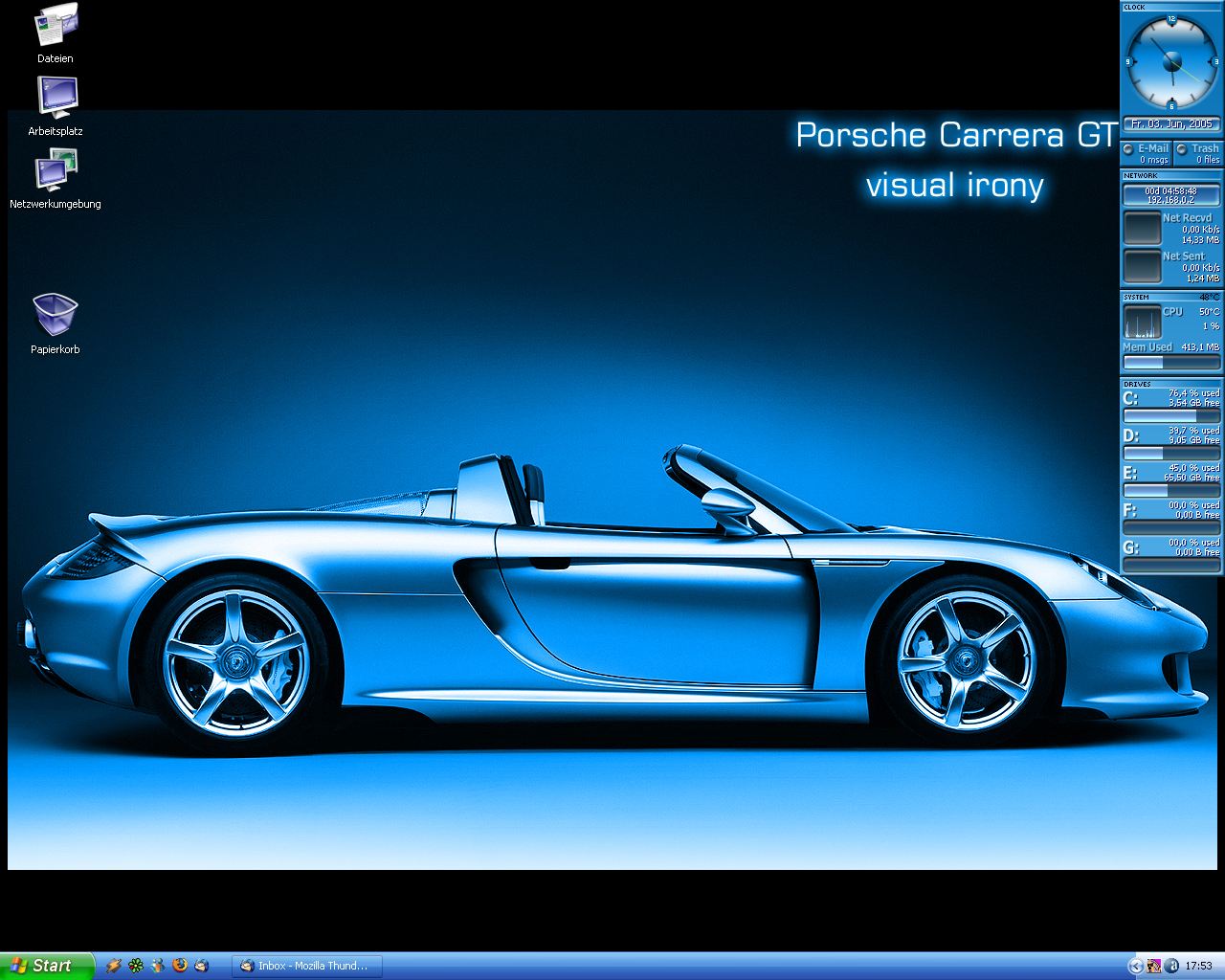Click the Mem Used bar
Screen dimensions: 1225x980
(1171, 364)
